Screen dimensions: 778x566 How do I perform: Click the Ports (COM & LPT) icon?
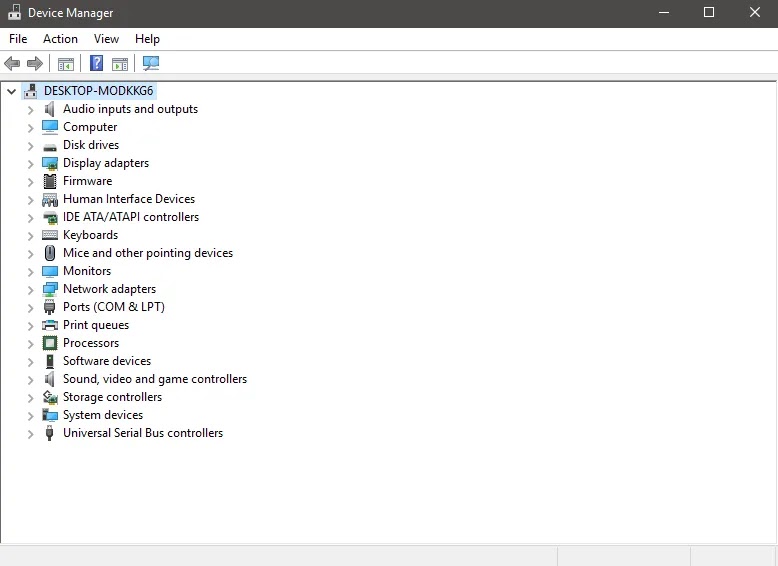point(50,307)
